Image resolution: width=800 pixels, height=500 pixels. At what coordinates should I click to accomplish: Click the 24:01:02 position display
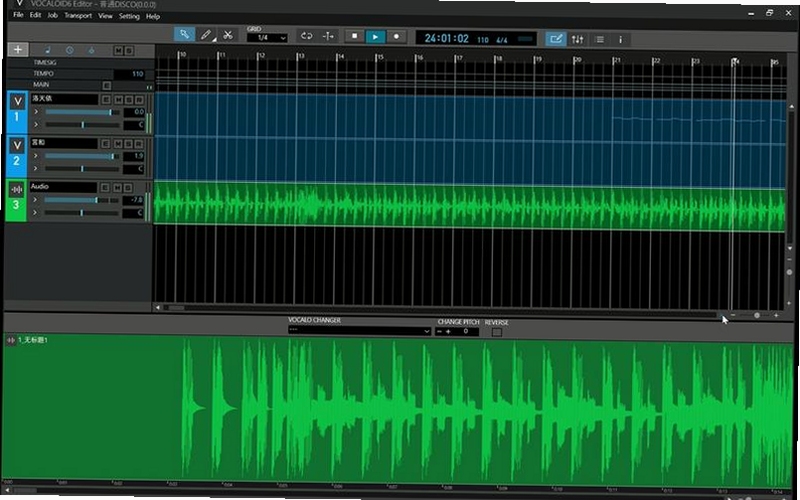tap(446, 38)
